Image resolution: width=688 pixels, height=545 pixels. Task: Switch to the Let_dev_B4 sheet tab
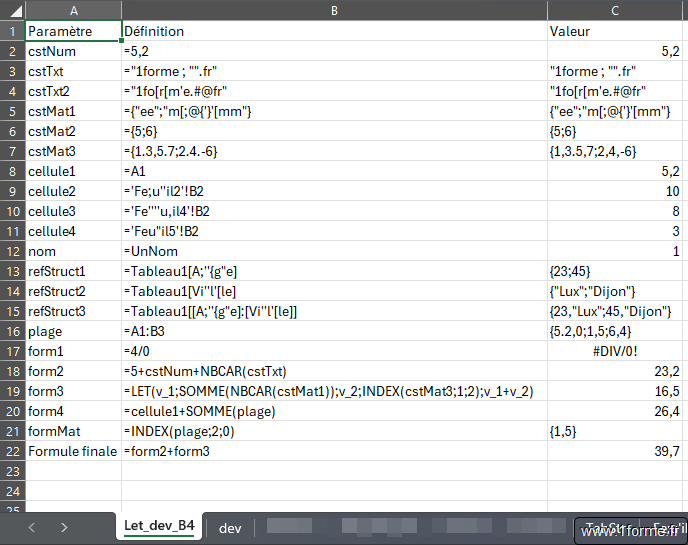pos(159,526)
